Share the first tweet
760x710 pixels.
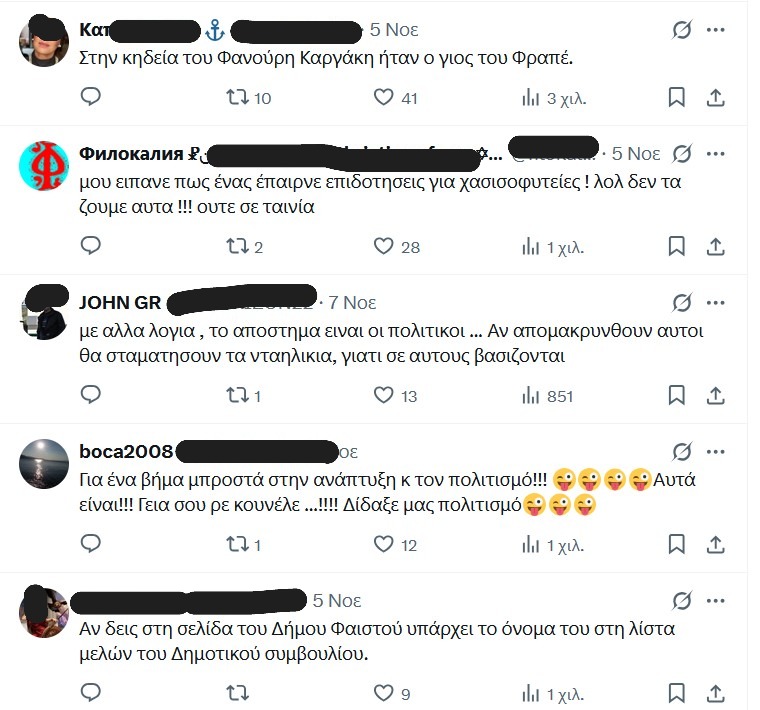coord(715,97)
